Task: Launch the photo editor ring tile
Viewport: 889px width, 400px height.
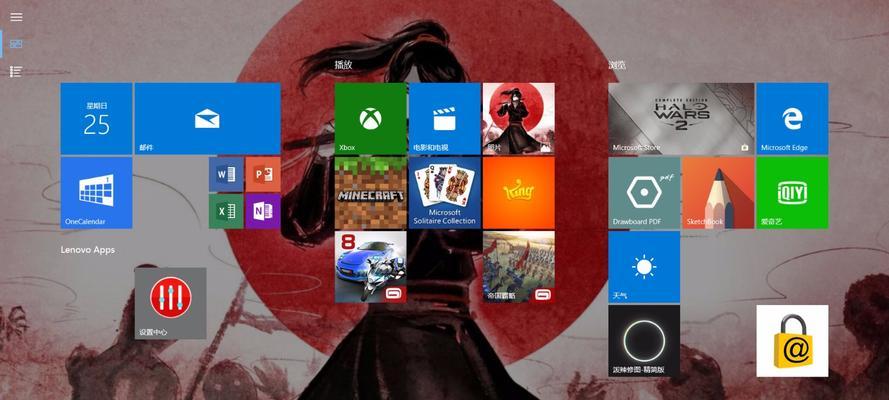Action: [645, 341]
